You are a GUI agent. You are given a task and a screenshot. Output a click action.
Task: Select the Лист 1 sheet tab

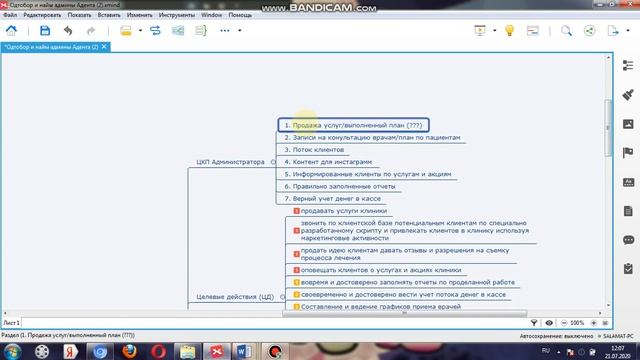[x=11, y=323]
